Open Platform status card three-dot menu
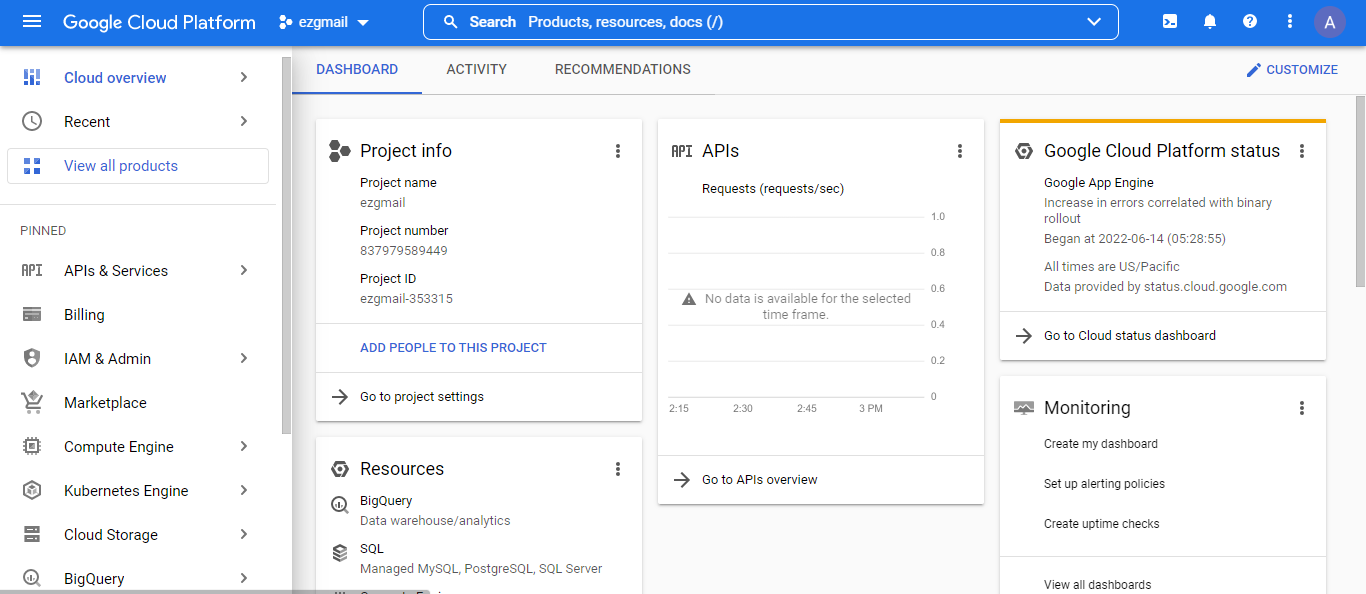The height and width of the screenshot is (594, 1366). 1302,151
